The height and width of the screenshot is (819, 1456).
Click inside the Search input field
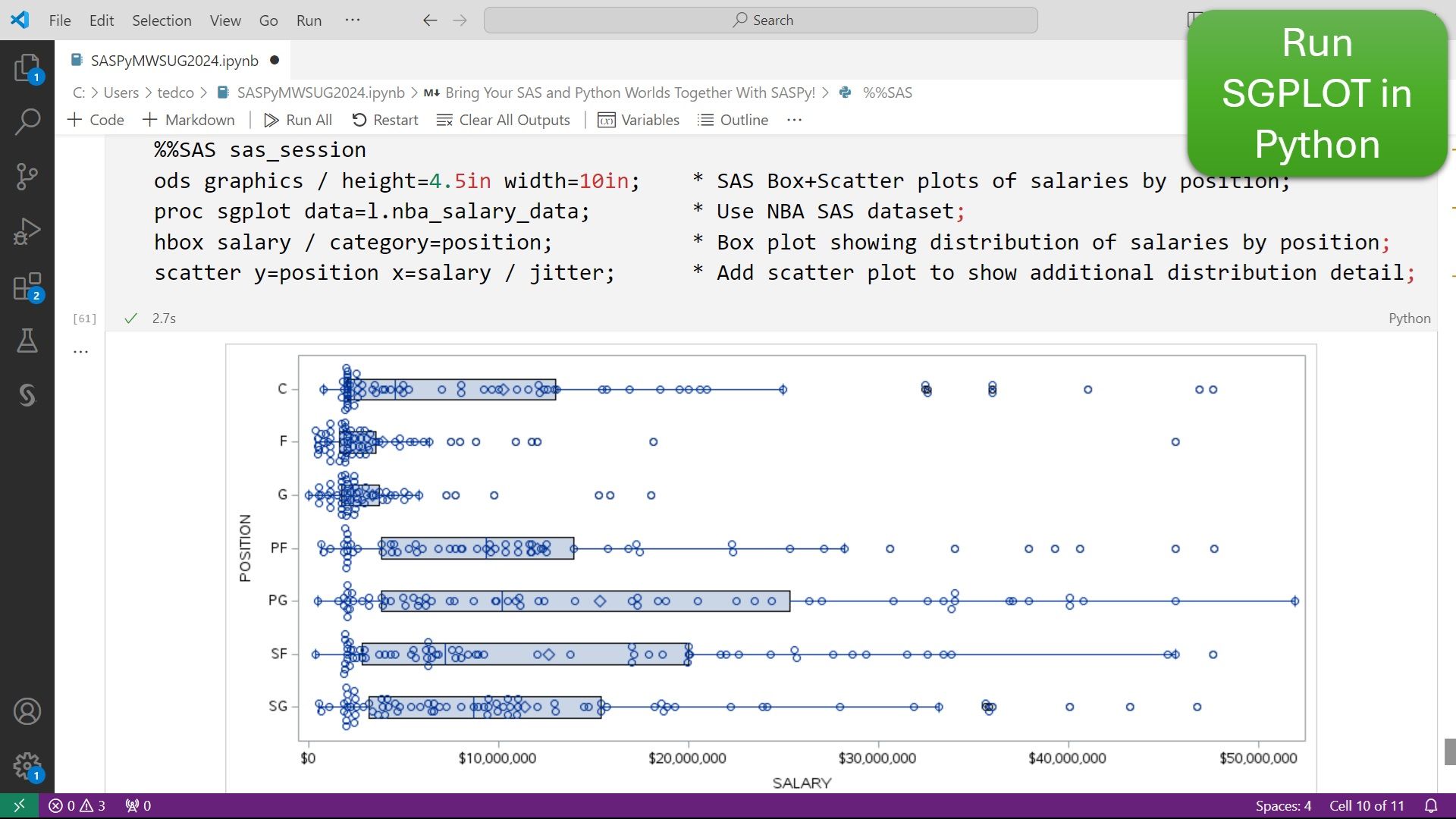click(x=761, y=20)
